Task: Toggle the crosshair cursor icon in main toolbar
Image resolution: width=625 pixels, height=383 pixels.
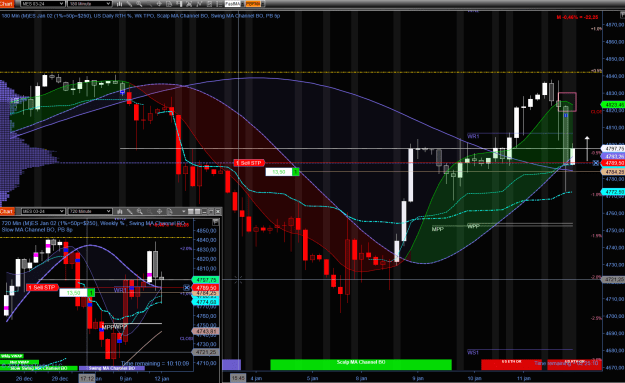Action: pos(159,4)
